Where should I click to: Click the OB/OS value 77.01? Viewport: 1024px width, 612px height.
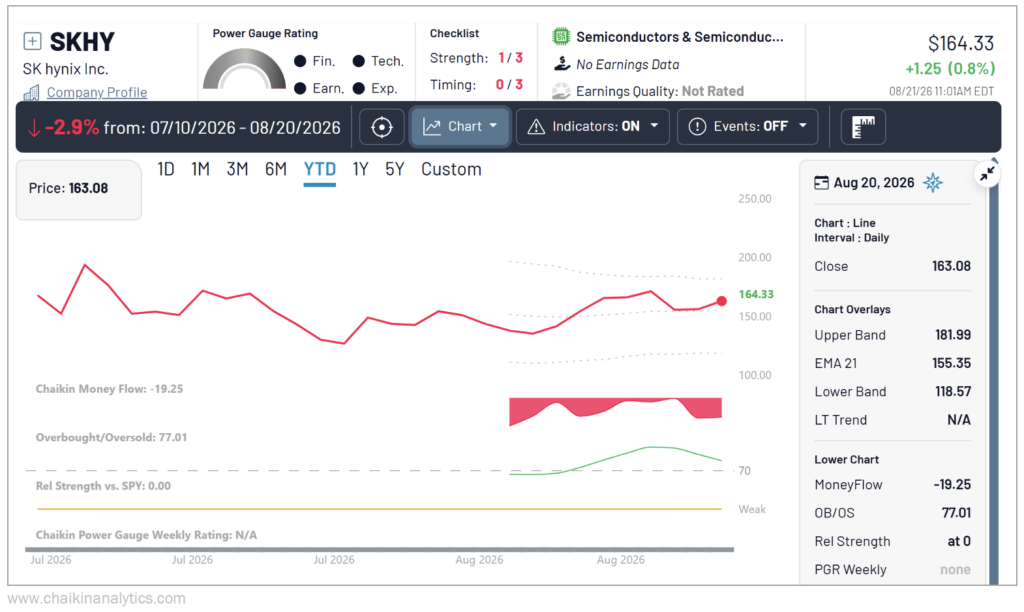pyautogui.click(x=956, y=513)
